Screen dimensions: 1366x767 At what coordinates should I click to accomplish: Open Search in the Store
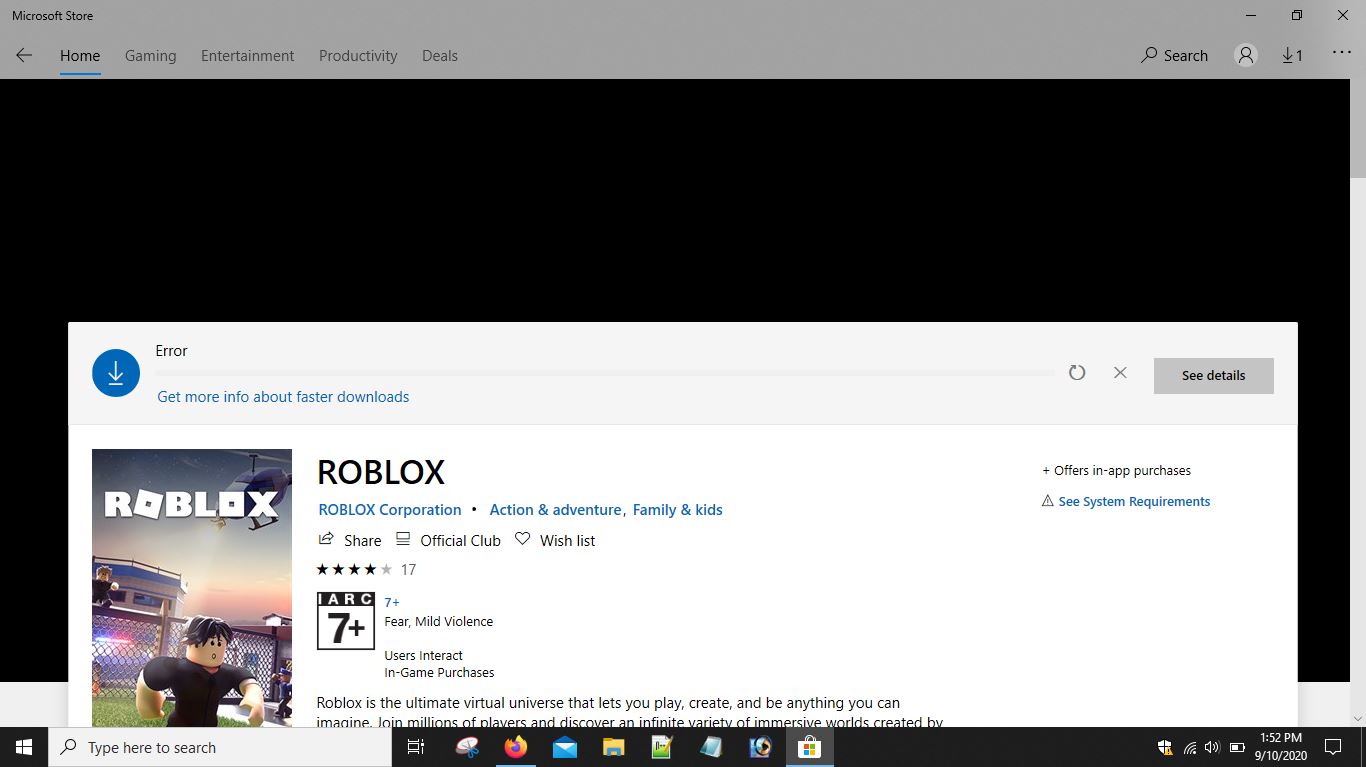tap(1174, 56)
